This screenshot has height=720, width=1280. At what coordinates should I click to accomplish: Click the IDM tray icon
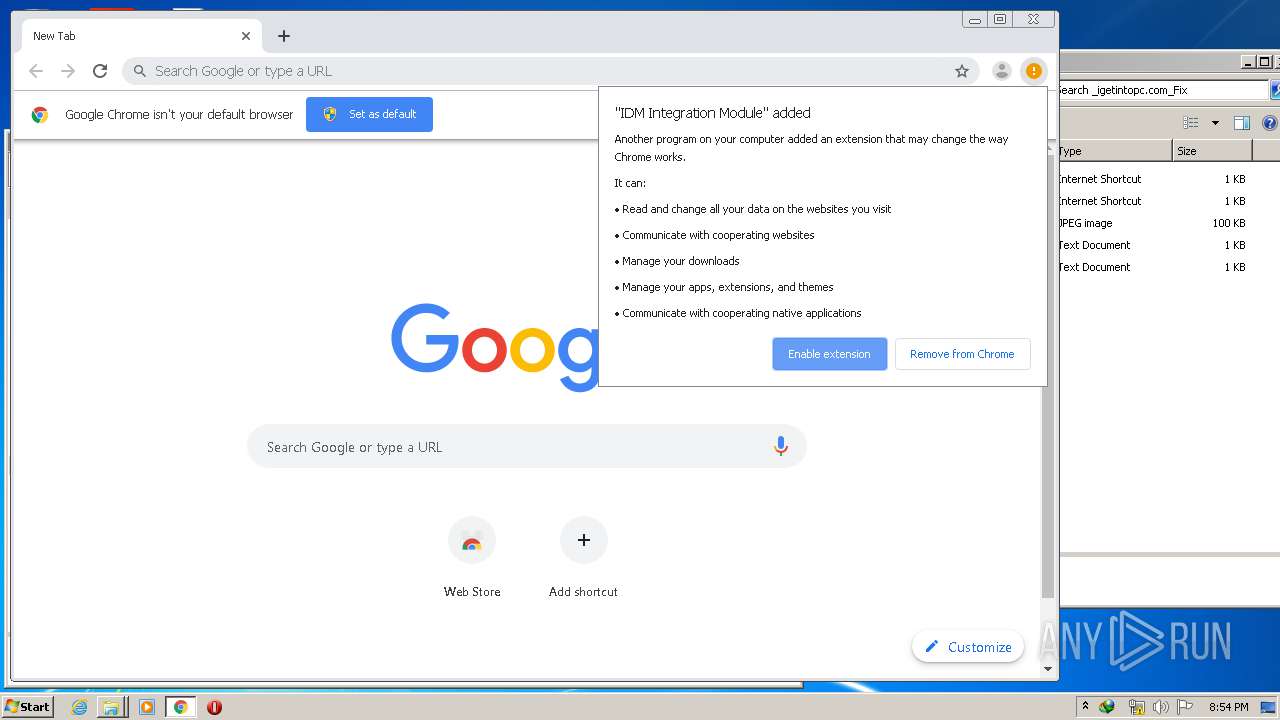click(1107, 707)
